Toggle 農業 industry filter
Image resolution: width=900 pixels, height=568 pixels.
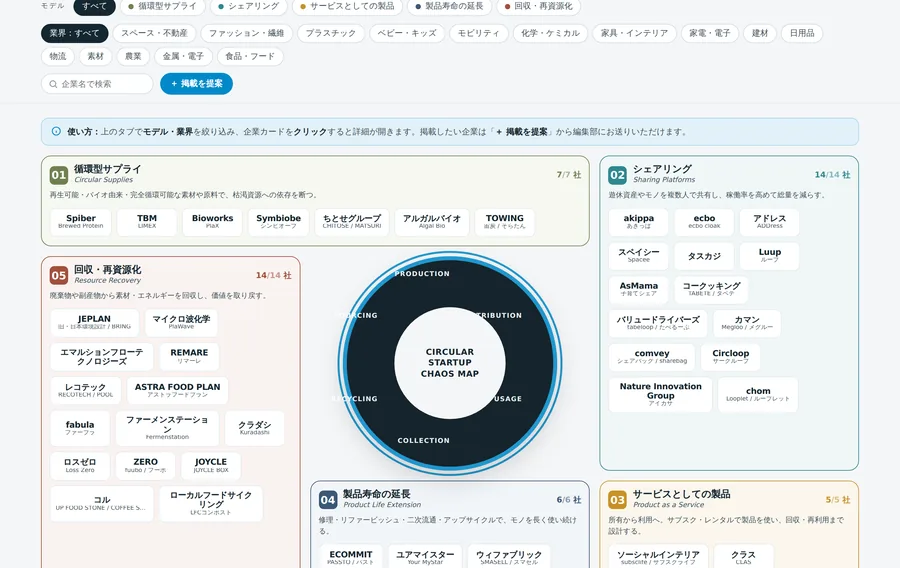(x=133, y=56)
